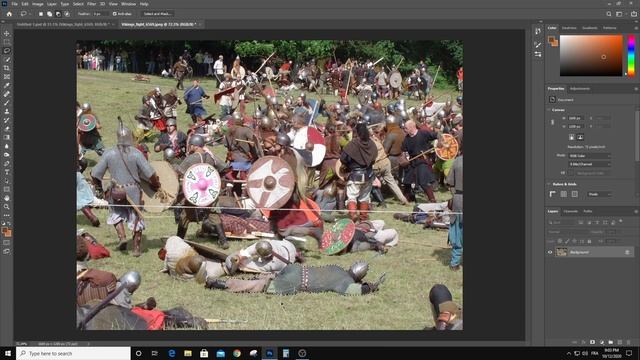This screenshot has width=640, height=360.
Task: Collapse the Rulers & Grids section
Action: coord(549,184)
